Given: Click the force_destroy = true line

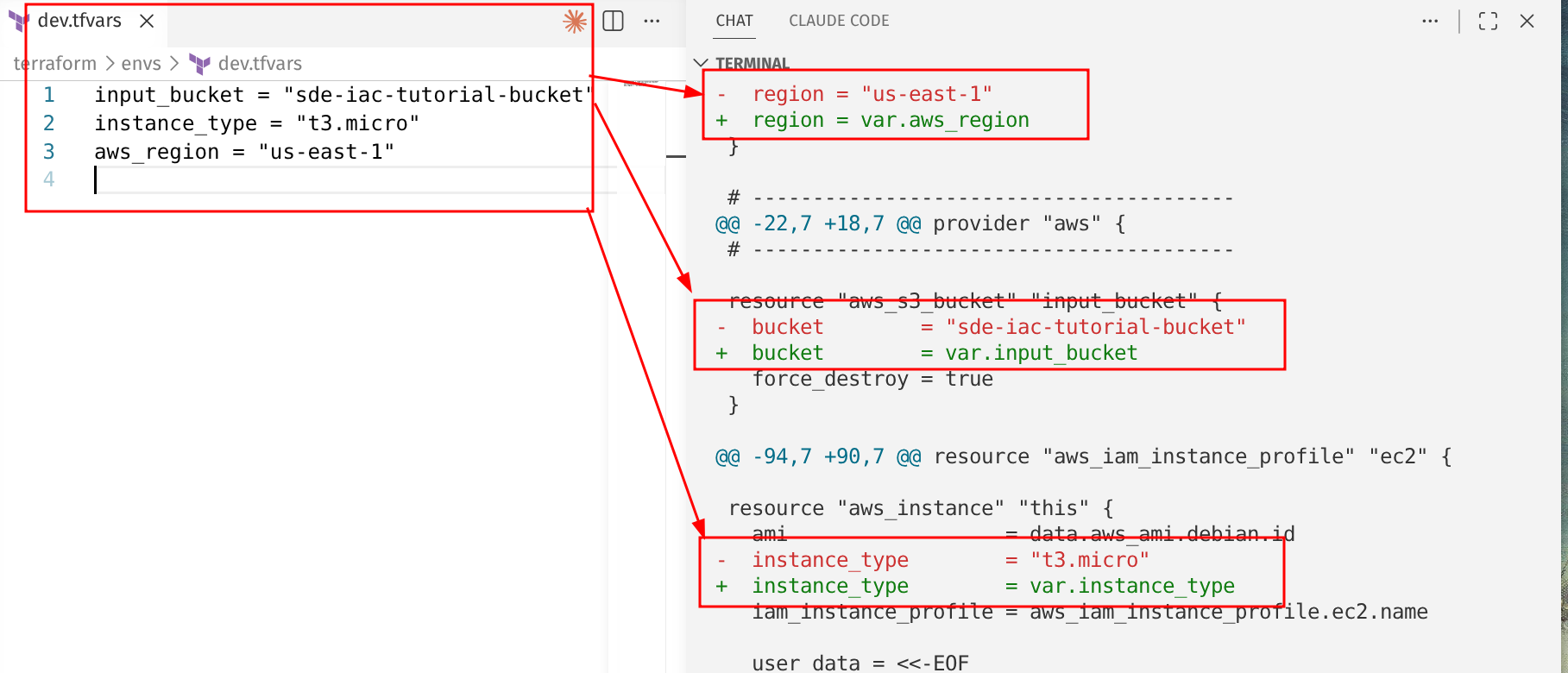Looking at the screenshot, I should coord(872,379).
